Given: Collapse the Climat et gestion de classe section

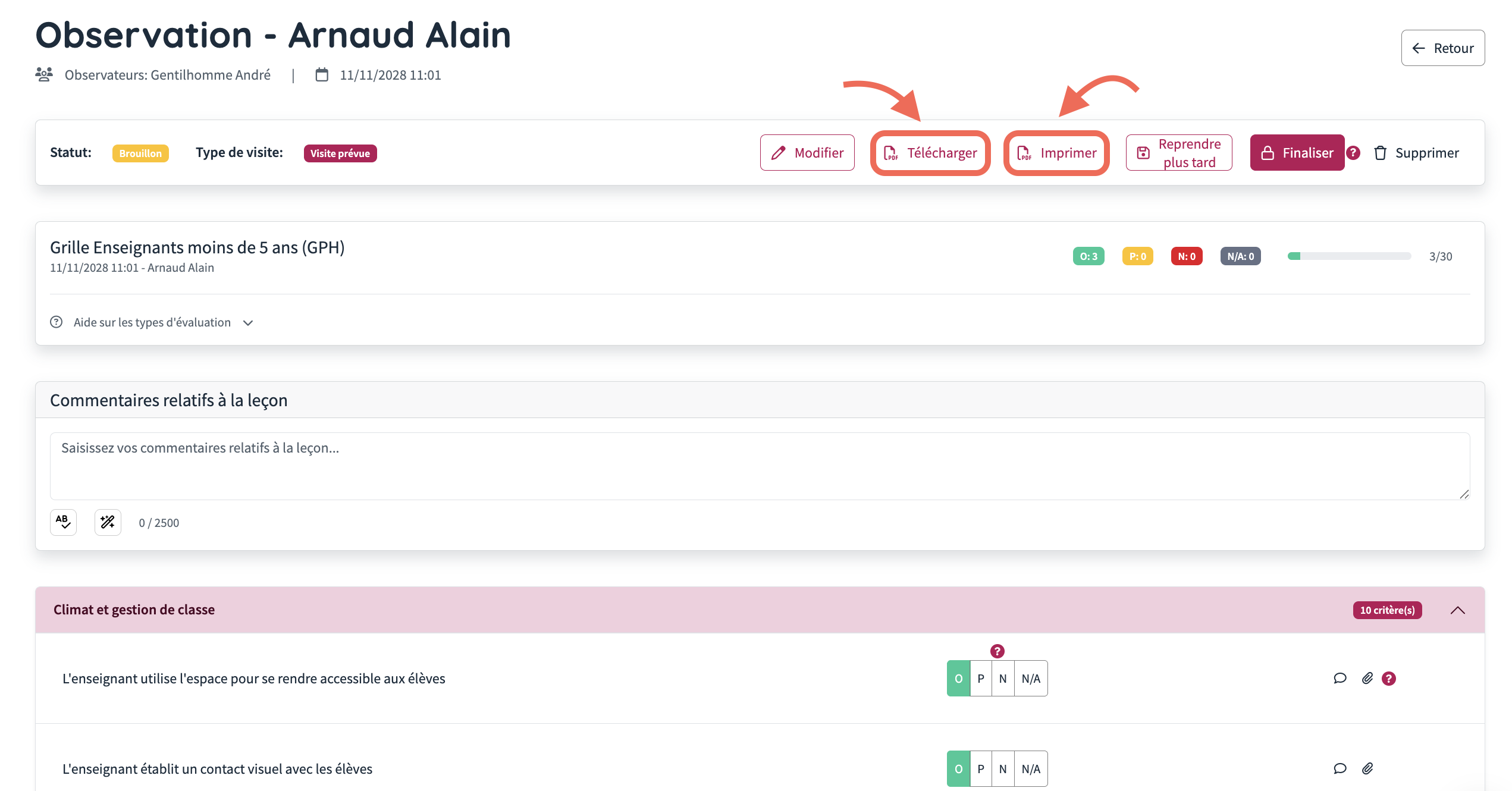Looking at the screenshot, I should [1457, 610].
